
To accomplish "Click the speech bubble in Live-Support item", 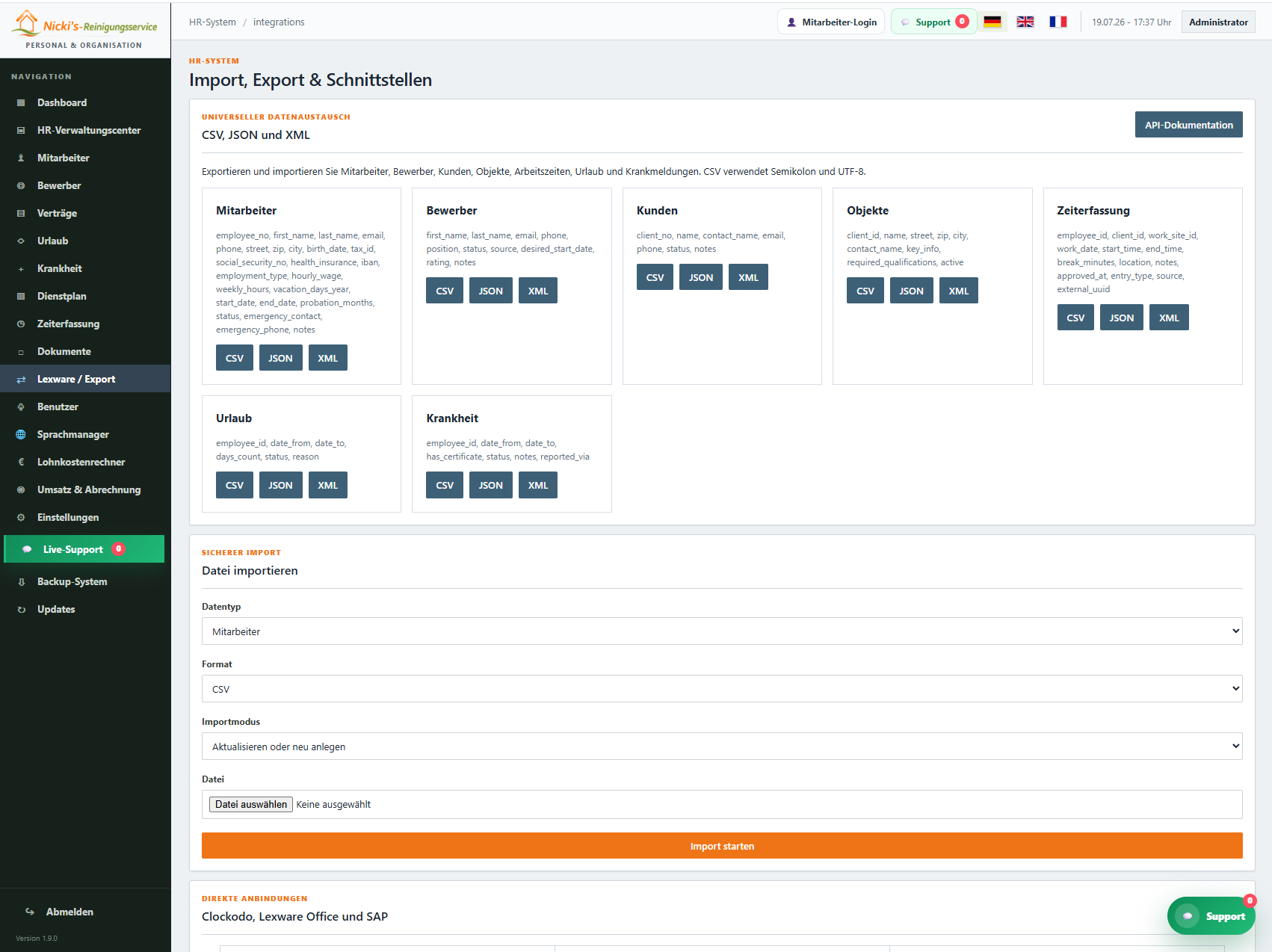I will (27, 549).
